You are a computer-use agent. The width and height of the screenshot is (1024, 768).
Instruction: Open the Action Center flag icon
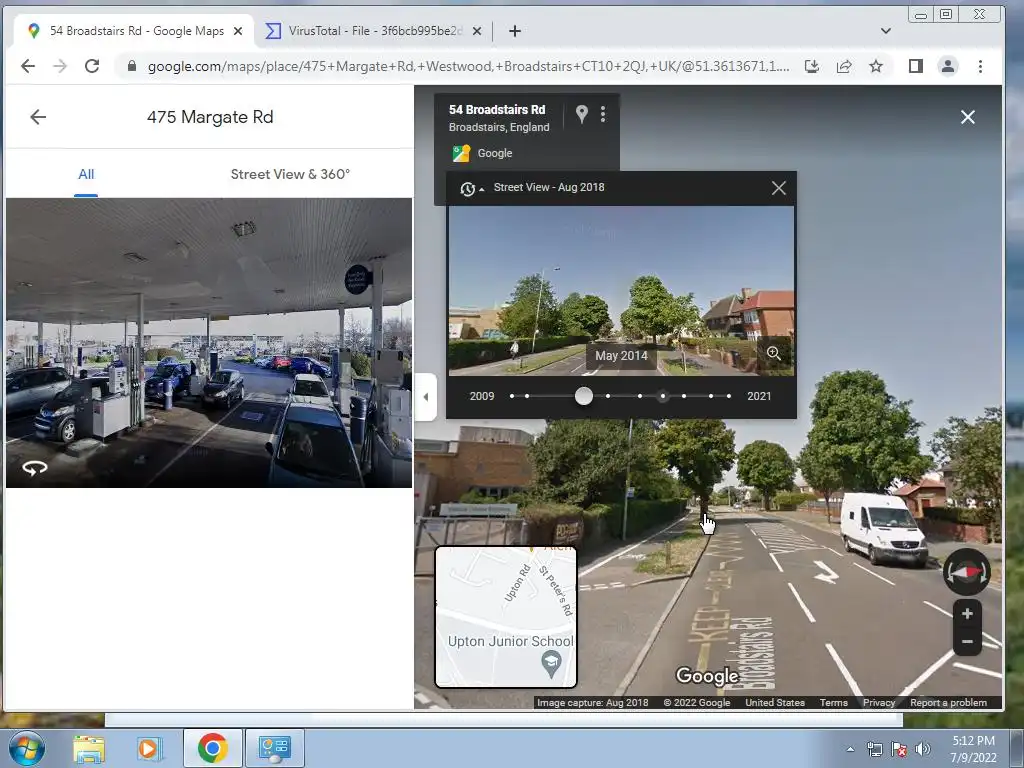(x=899, y=749)
